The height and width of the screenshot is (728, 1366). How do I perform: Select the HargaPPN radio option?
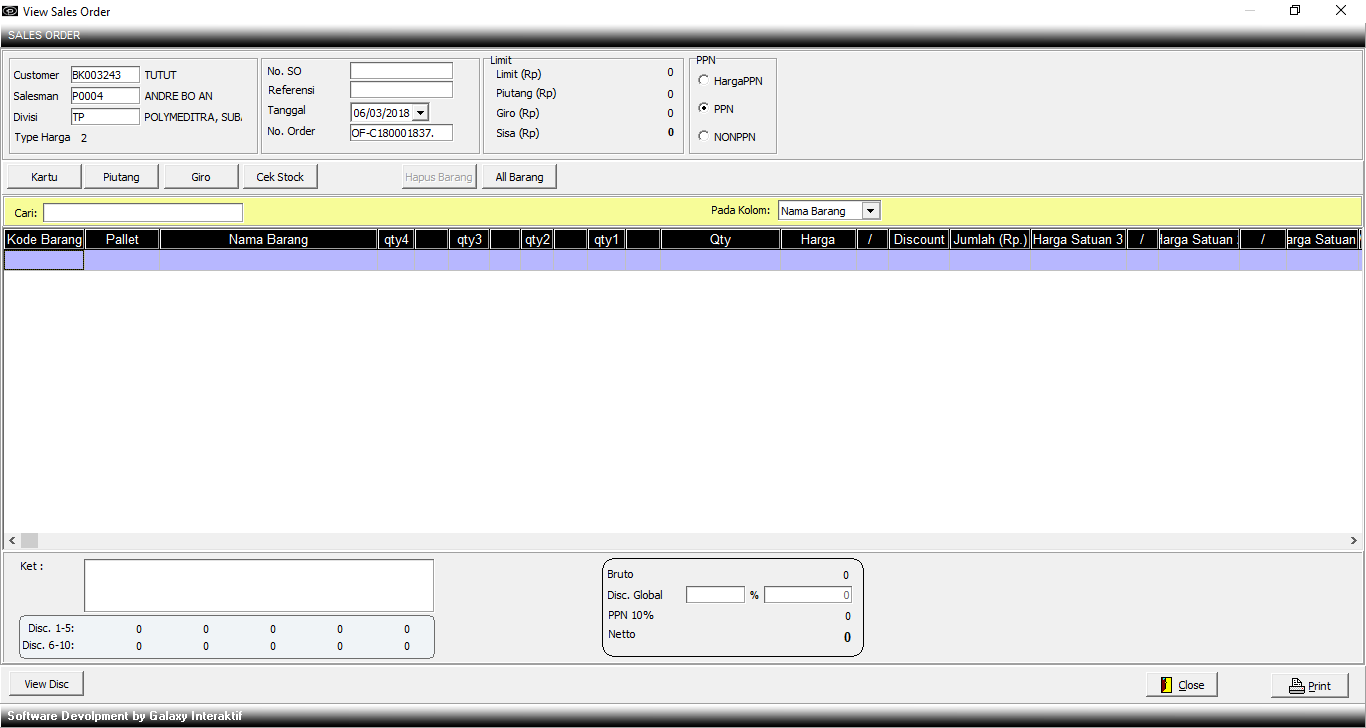[704, 81]
